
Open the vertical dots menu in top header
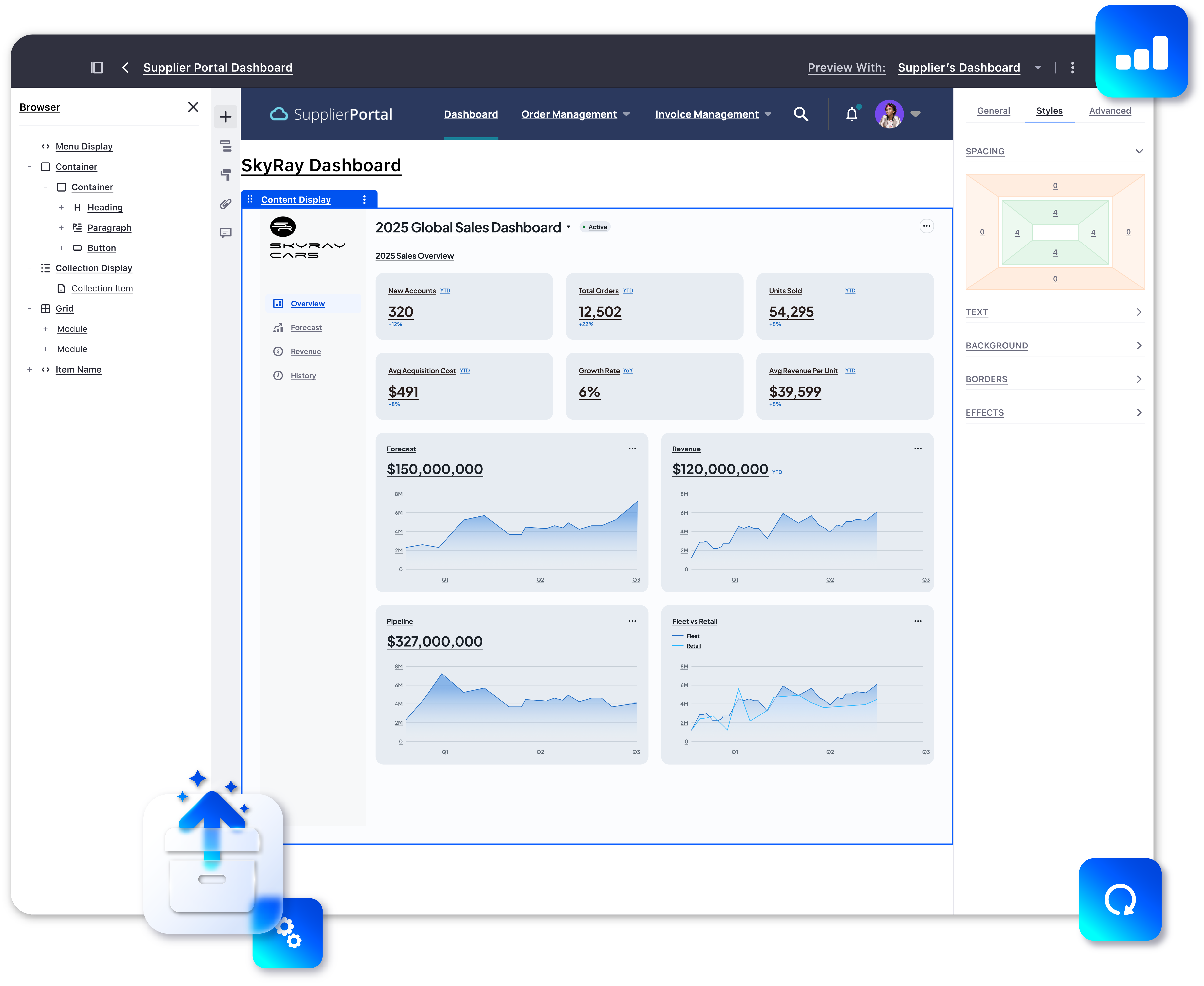click(1072, 68)
